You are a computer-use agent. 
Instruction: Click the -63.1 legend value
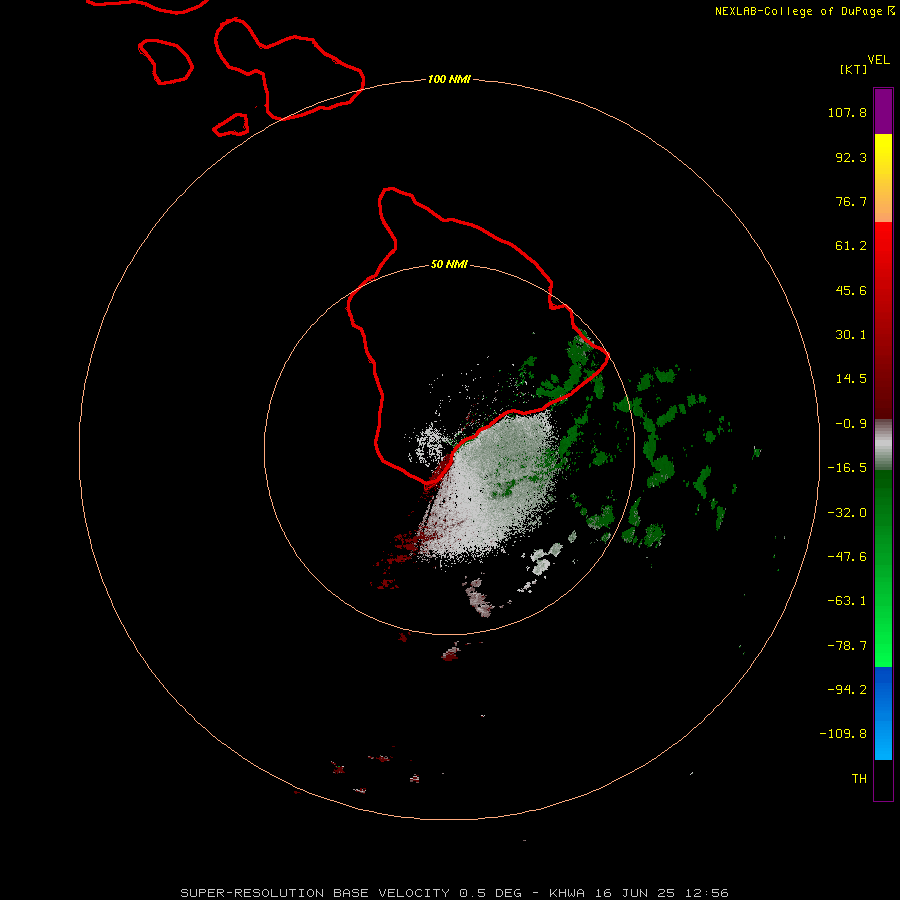point(847,601)
